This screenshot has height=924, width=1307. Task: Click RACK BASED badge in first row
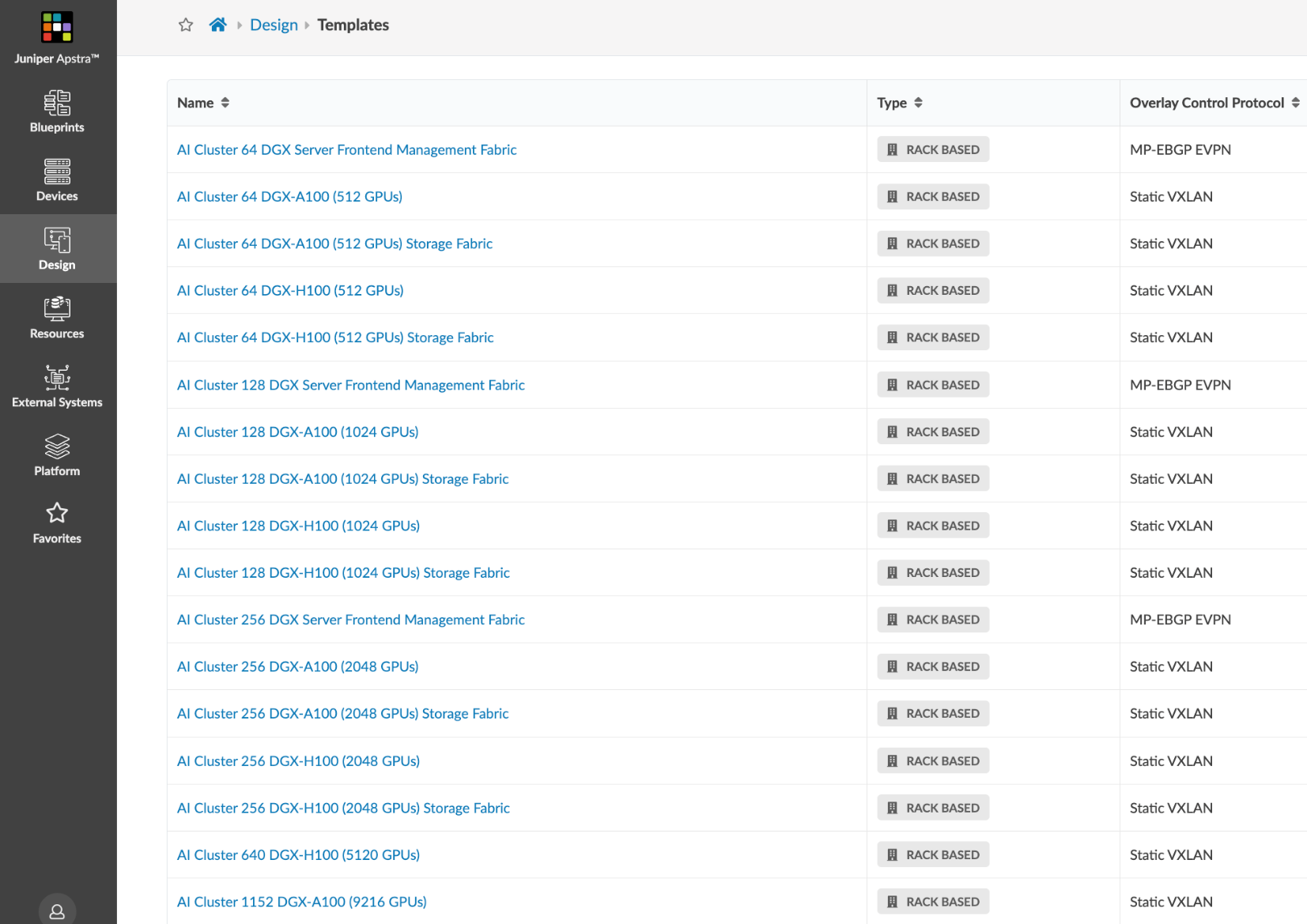tap(933, 150)
